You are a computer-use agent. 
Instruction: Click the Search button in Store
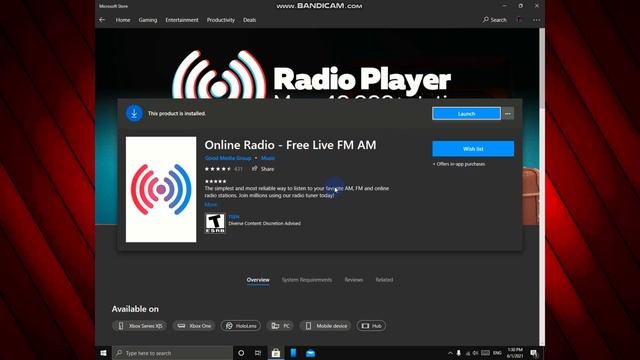click(x=495, y=20)
